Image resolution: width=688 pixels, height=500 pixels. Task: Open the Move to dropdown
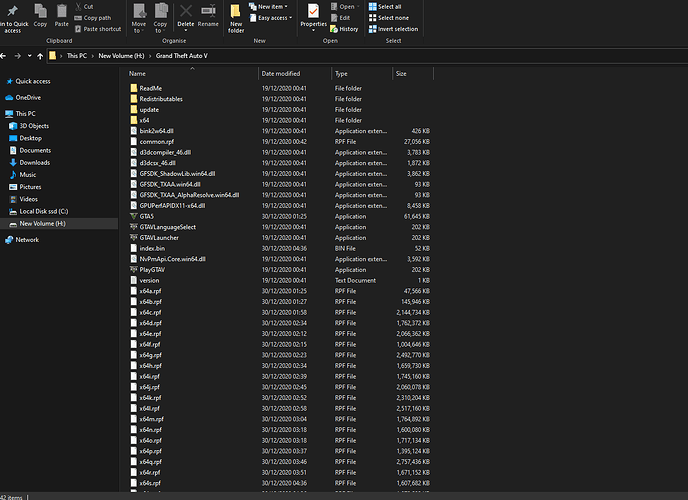139,18
